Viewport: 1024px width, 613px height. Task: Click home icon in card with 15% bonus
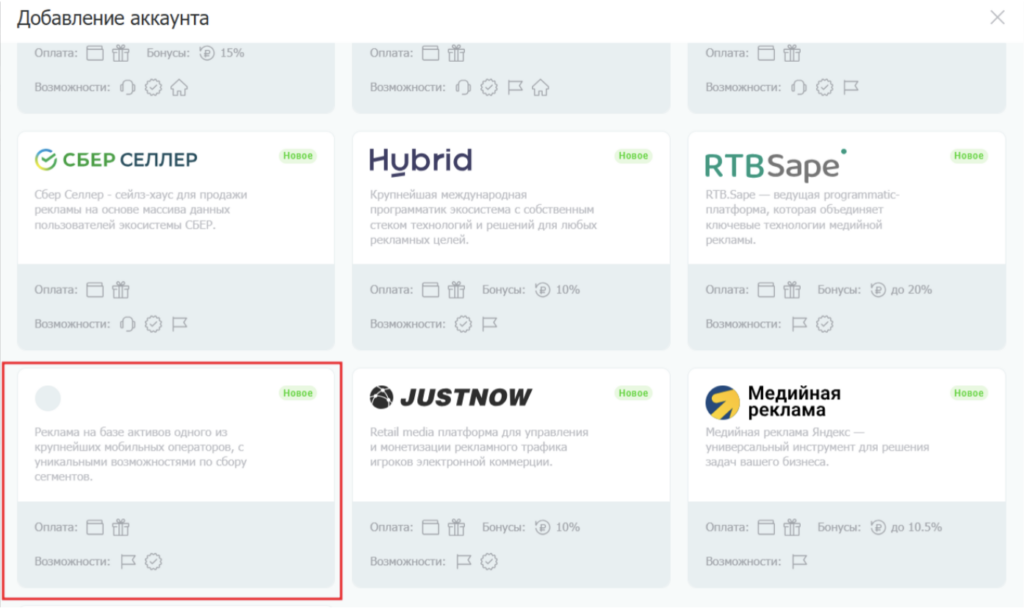pos(179,87)
